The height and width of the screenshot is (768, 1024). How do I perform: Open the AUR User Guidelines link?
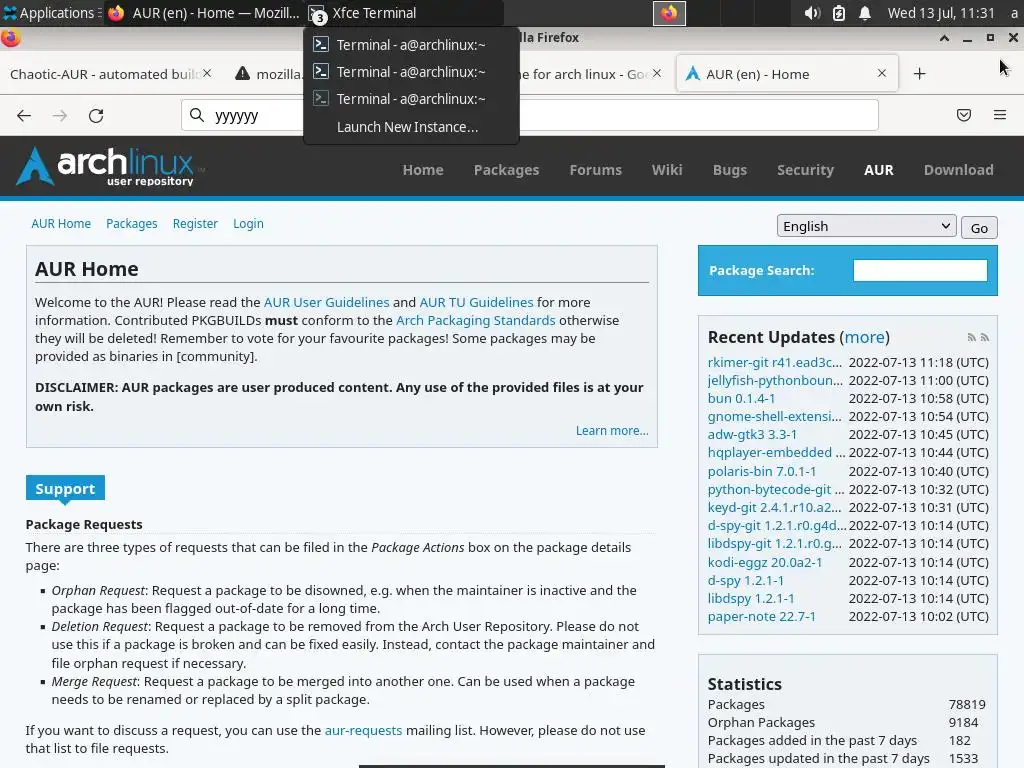point(326,302)
